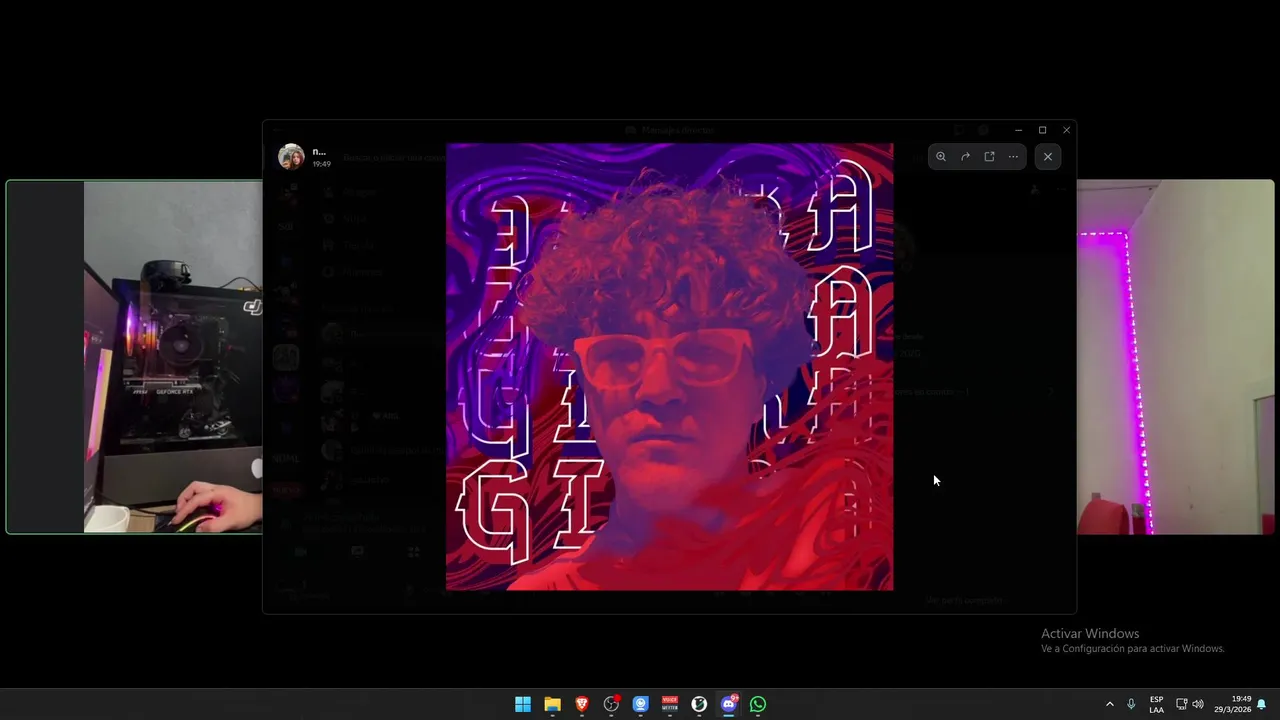This screenshot has height=720, width=1280.
Task: Show hidden system tray icons
Action: pyautogui.click(x=1109, y=704)
